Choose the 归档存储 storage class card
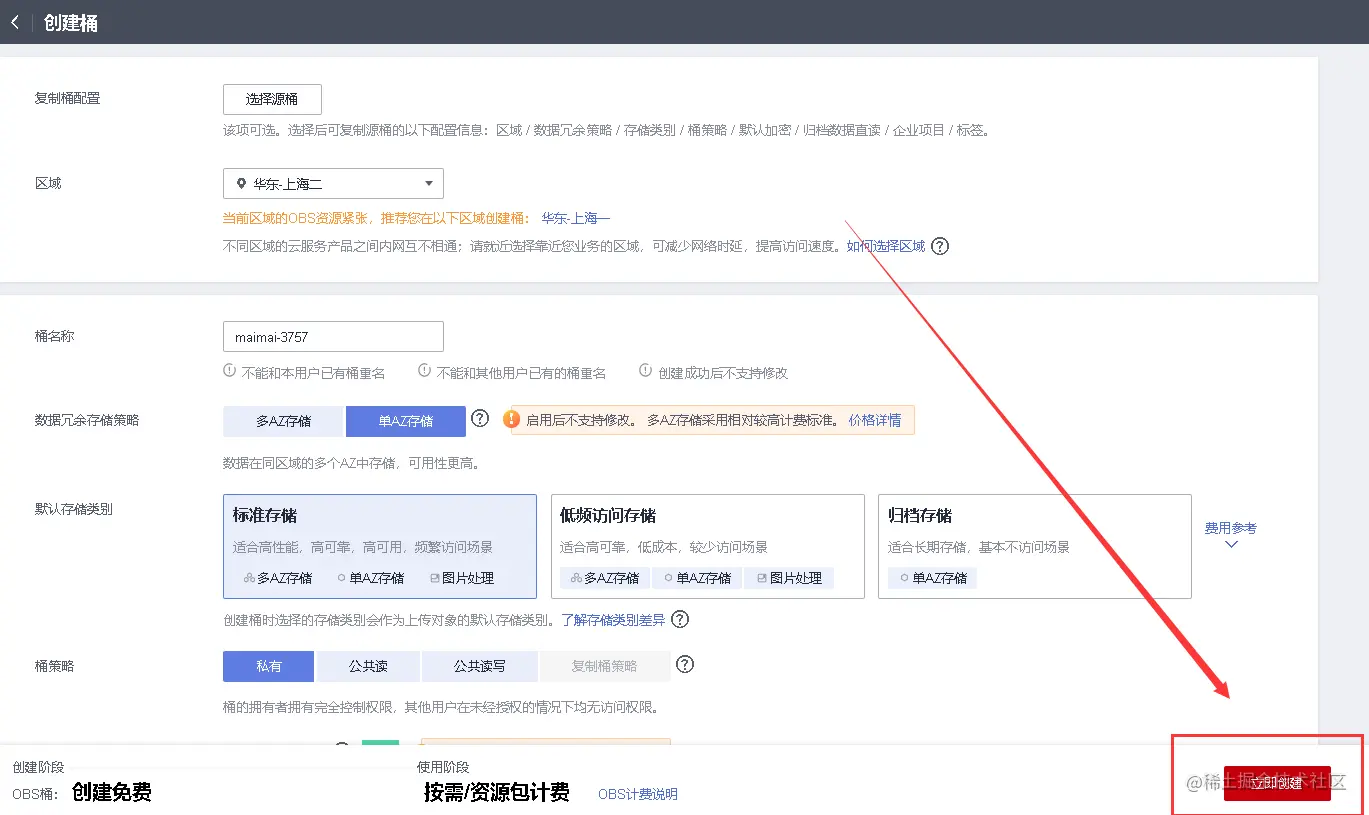This screenshot has width=1369, height=815. (x=1035, y=546)
